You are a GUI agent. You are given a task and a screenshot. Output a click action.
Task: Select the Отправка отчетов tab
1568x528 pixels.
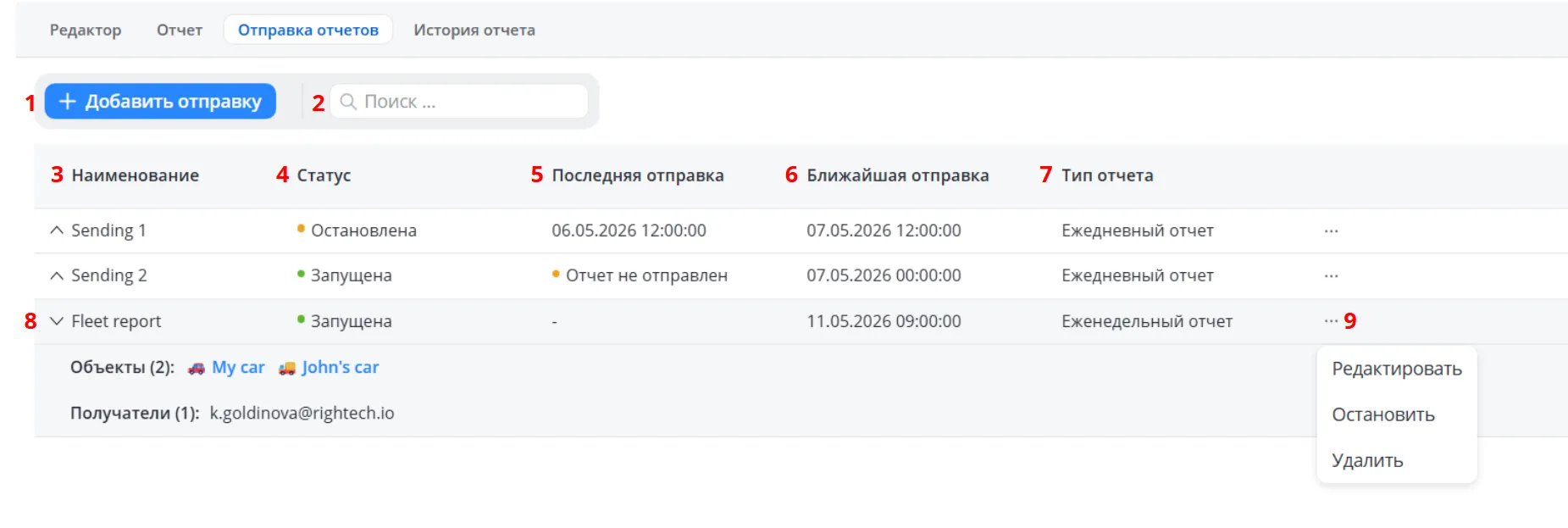pos(308,30)
